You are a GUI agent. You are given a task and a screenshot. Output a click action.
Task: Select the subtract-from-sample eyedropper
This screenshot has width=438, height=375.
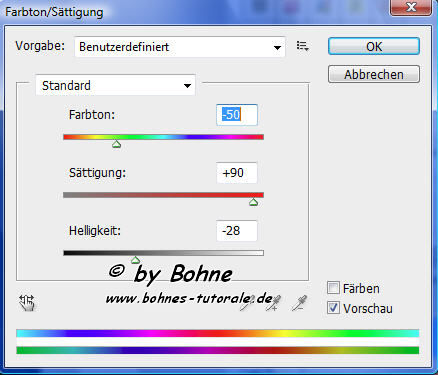299,303
